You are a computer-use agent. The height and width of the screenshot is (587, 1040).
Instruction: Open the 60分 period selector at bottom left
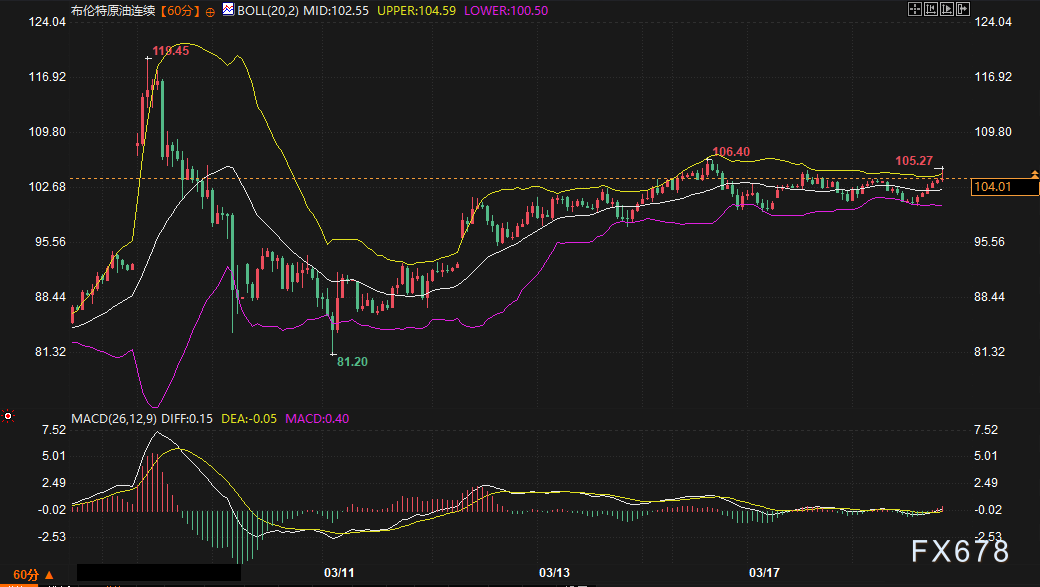pyautogui.click(x=33, y=575)
